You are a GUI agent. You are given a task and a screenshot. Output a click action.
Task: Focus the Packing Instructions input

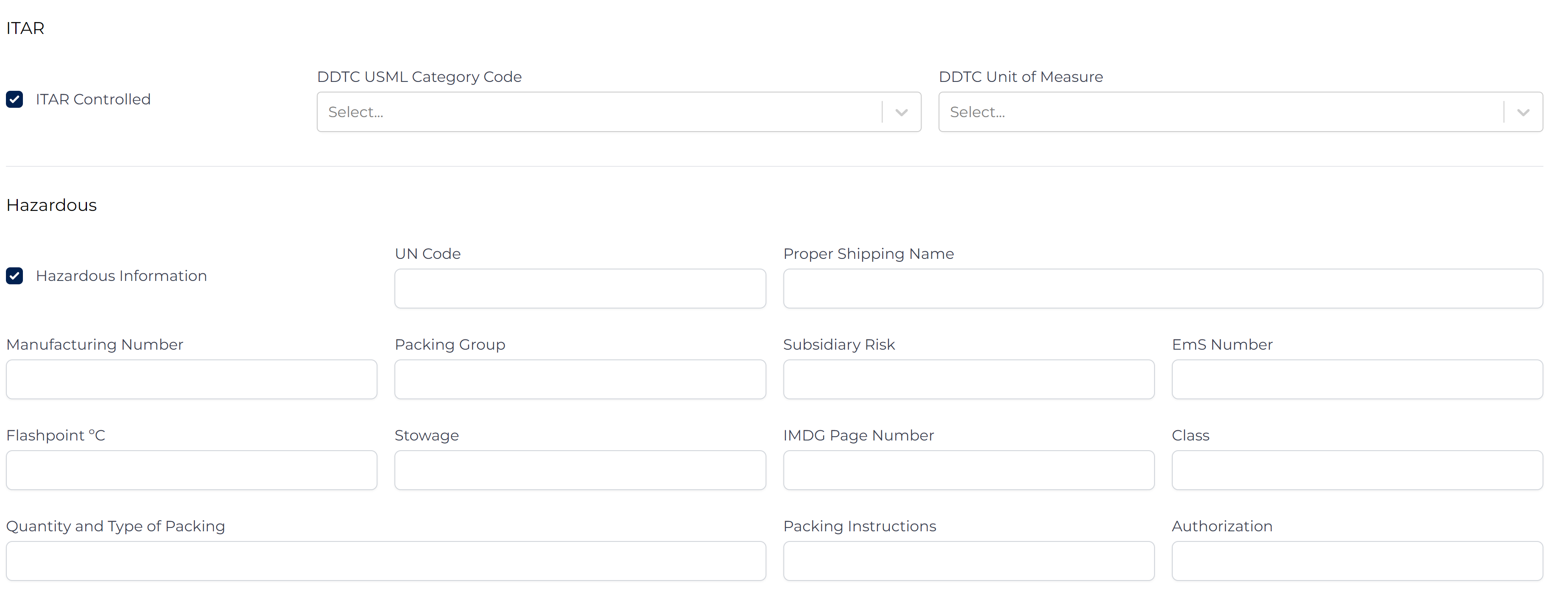click(x=968, y=561)
